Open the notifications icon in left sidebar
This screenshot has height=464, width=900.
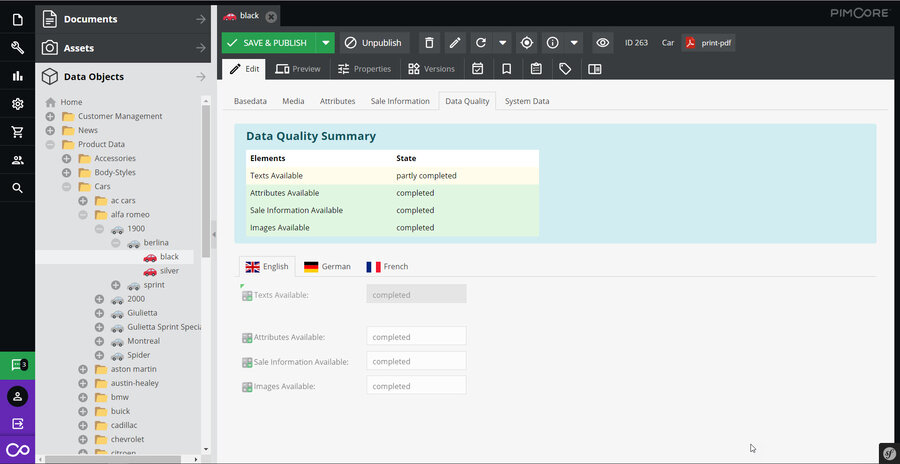17,365
